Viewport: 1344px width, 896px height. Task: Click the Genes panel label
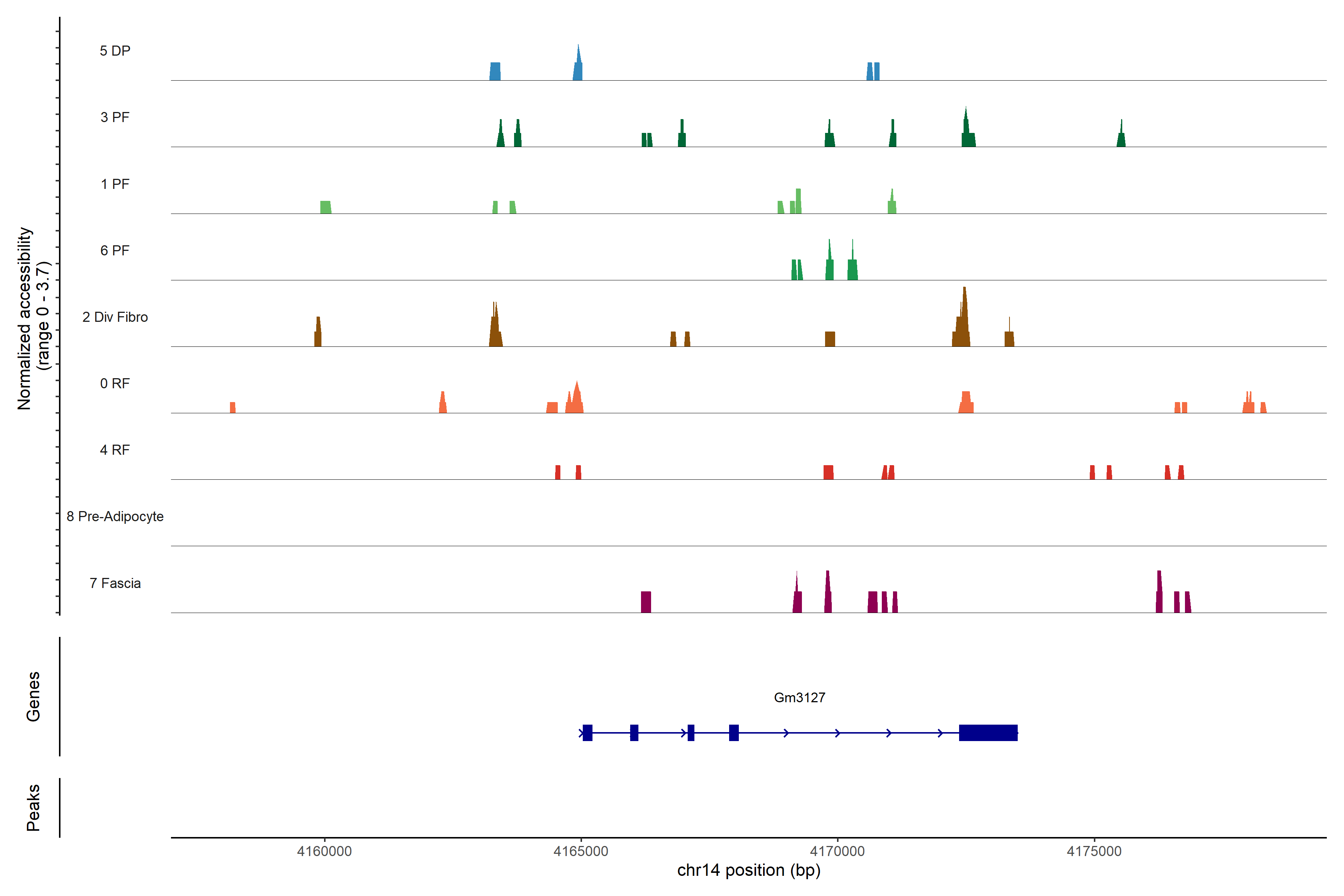tap(33, 697)
